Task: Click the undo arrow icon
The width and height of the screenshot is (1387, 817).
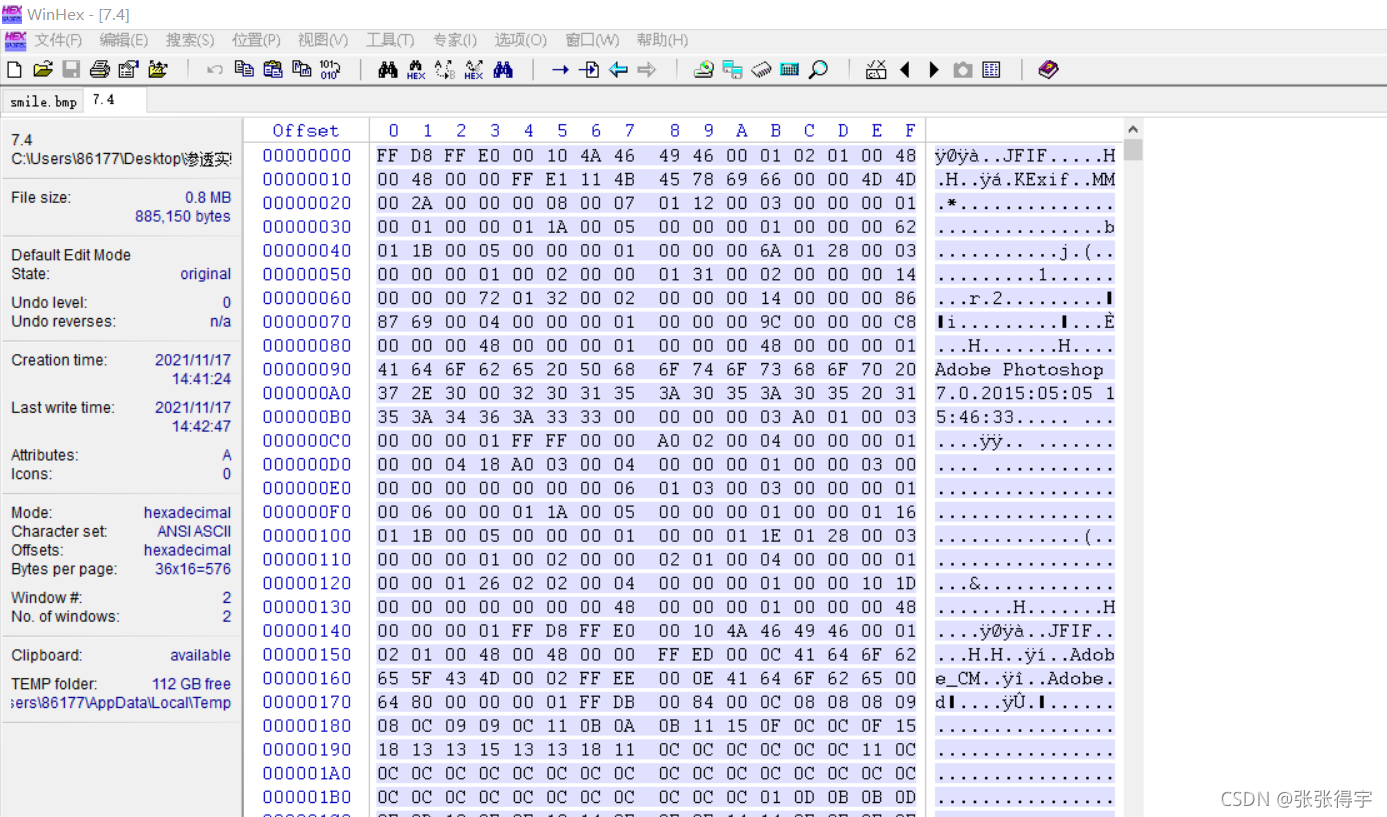Action: coord(215,69)
